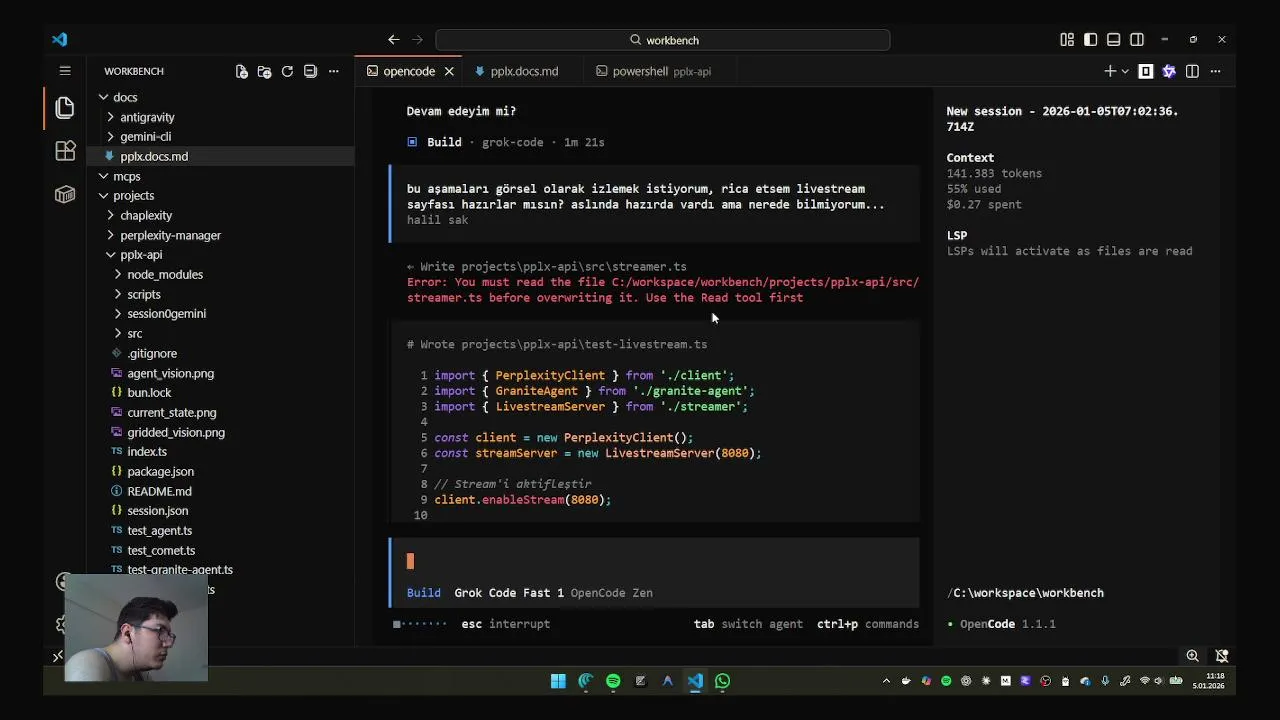Open package.json file

coord(160,471)
